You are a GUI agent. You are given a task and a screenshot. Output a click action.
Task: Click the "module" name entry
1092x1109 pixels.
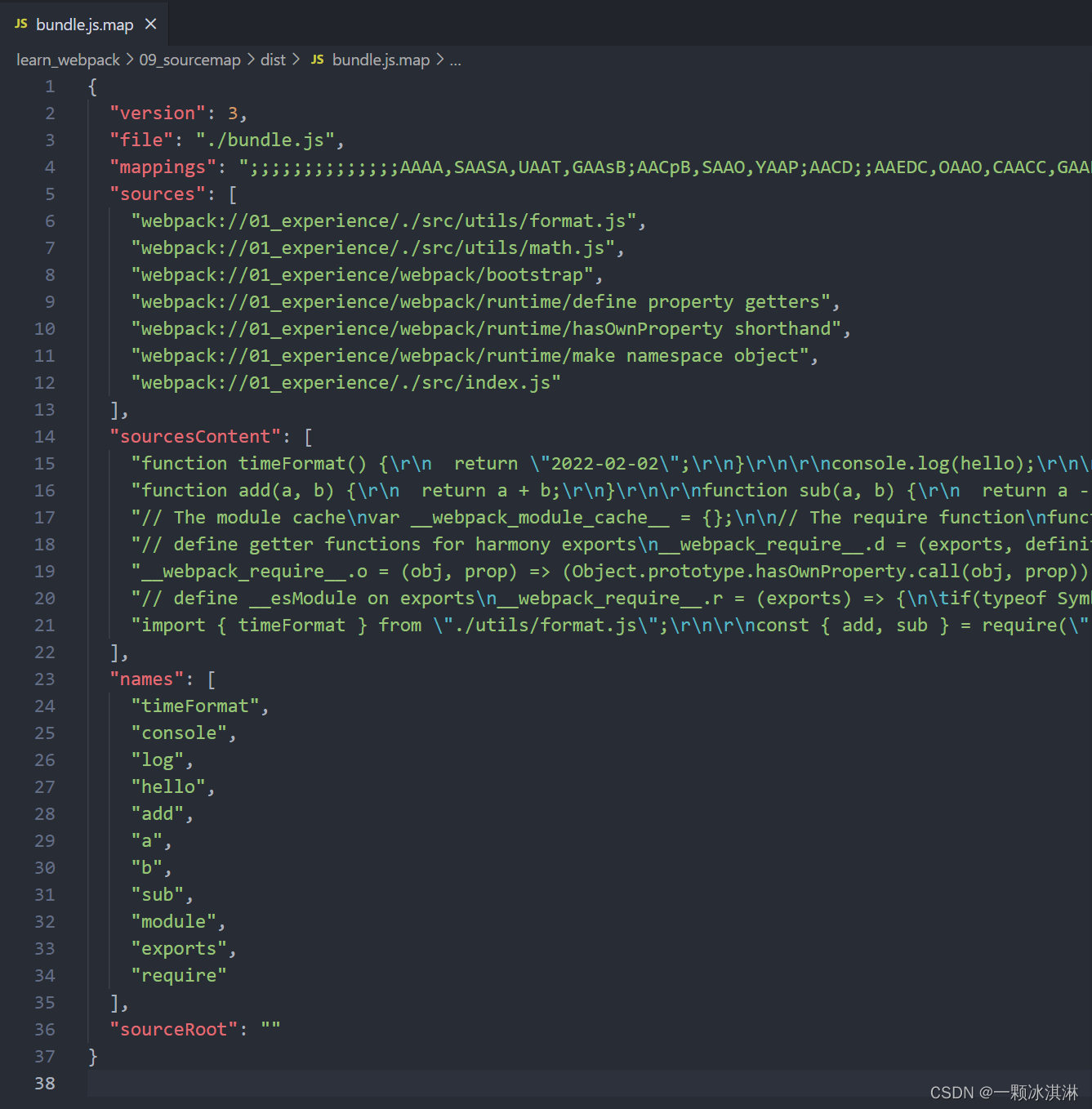174,922
